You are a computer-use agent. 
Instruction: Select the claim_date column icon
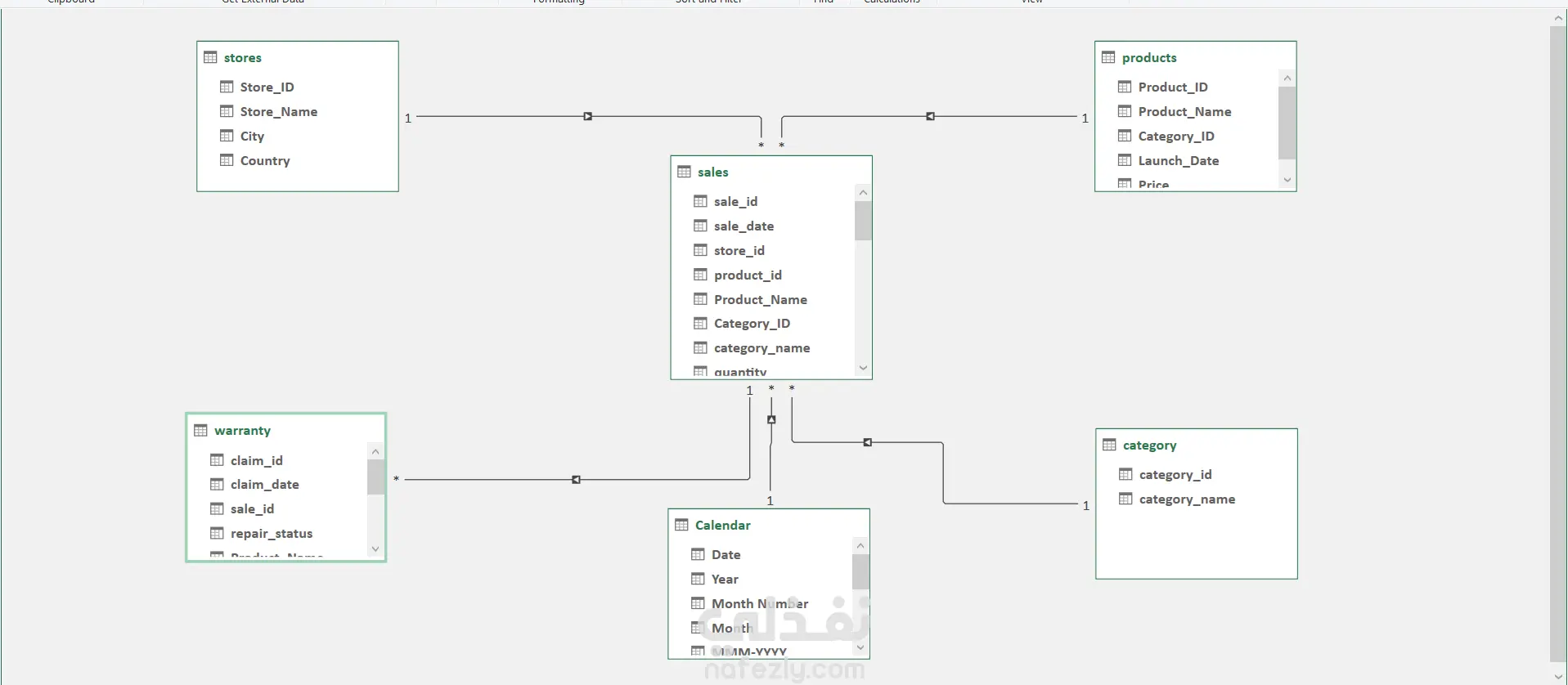217,484
